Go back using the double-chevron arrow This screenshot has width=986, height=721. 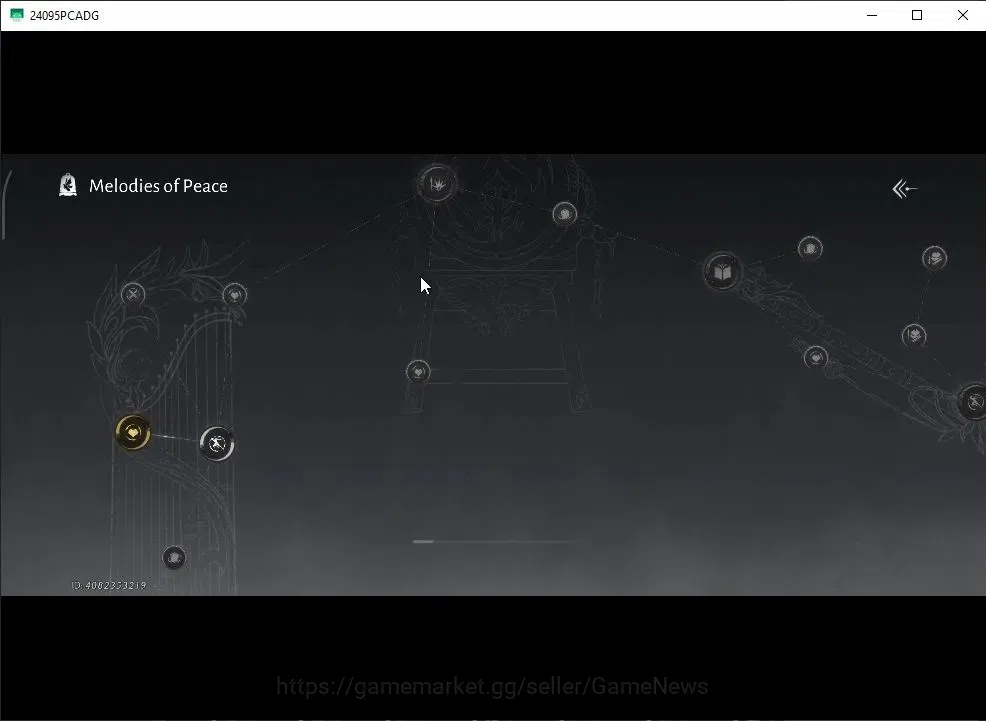[x=905, y=189]
